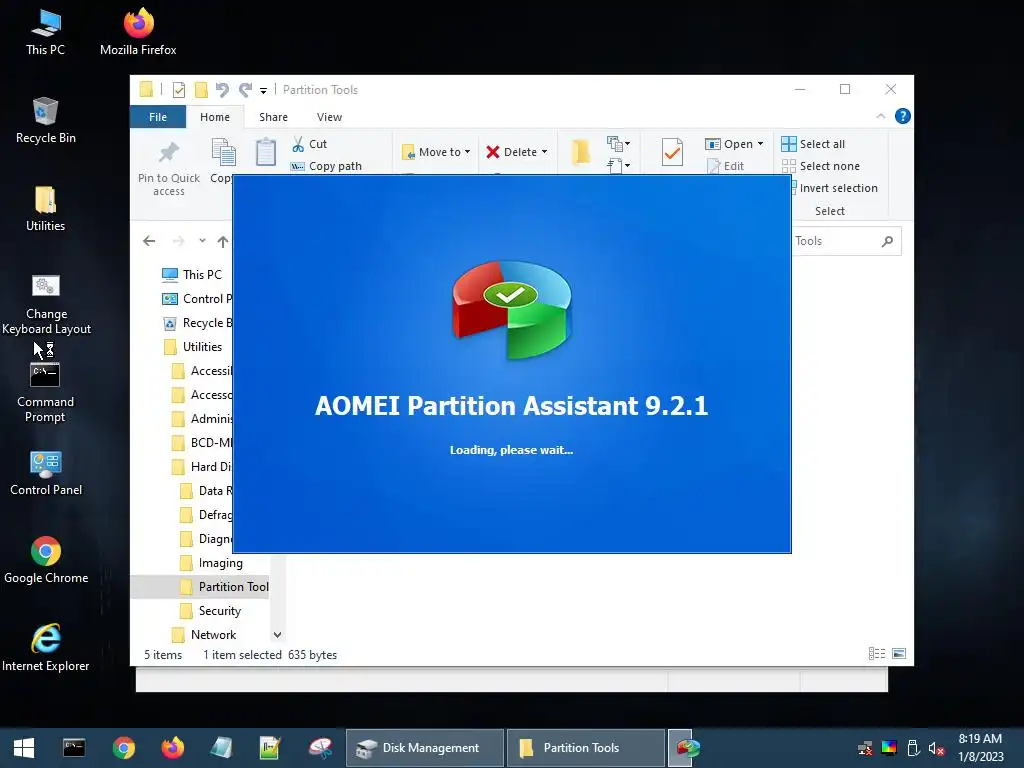
Task: Open the File tab in Explorer
Action: coord(157,117)
